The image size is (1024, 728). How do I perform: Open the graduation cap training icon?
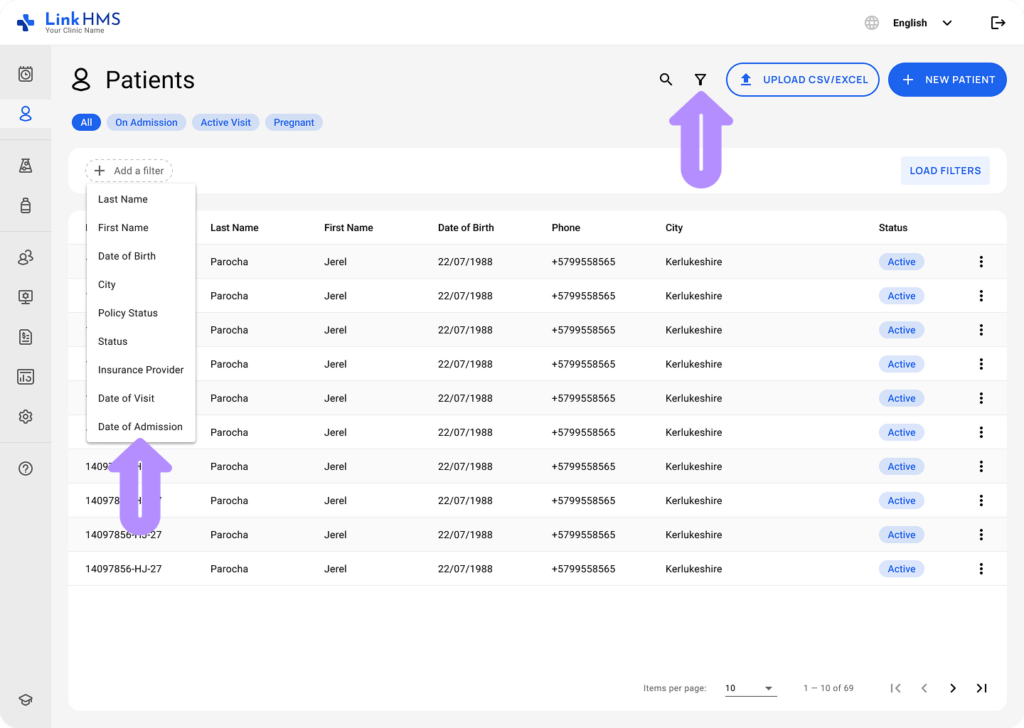[25, 700]
